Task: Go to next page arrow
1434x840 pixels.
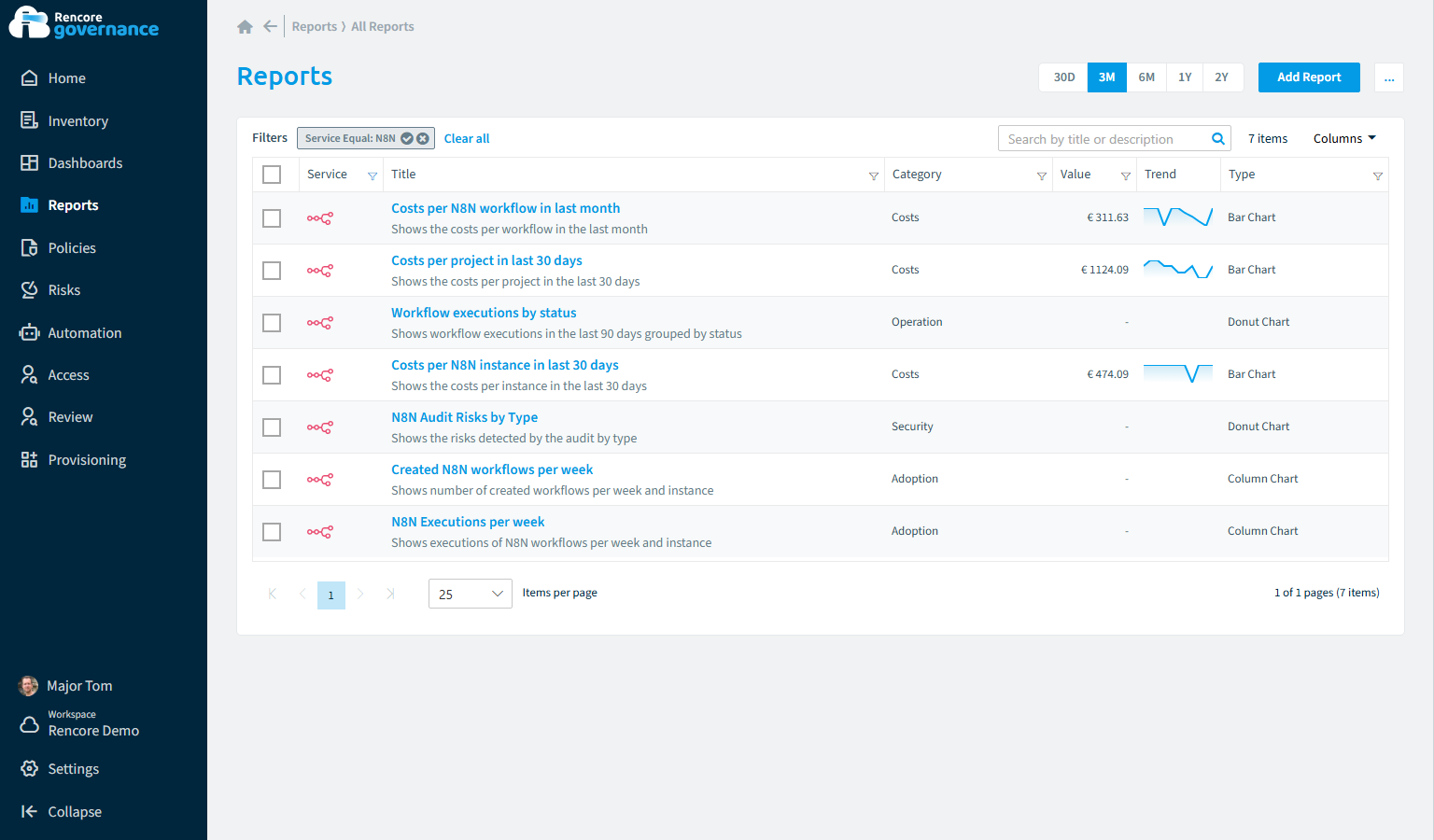Action: pos(360,594)
